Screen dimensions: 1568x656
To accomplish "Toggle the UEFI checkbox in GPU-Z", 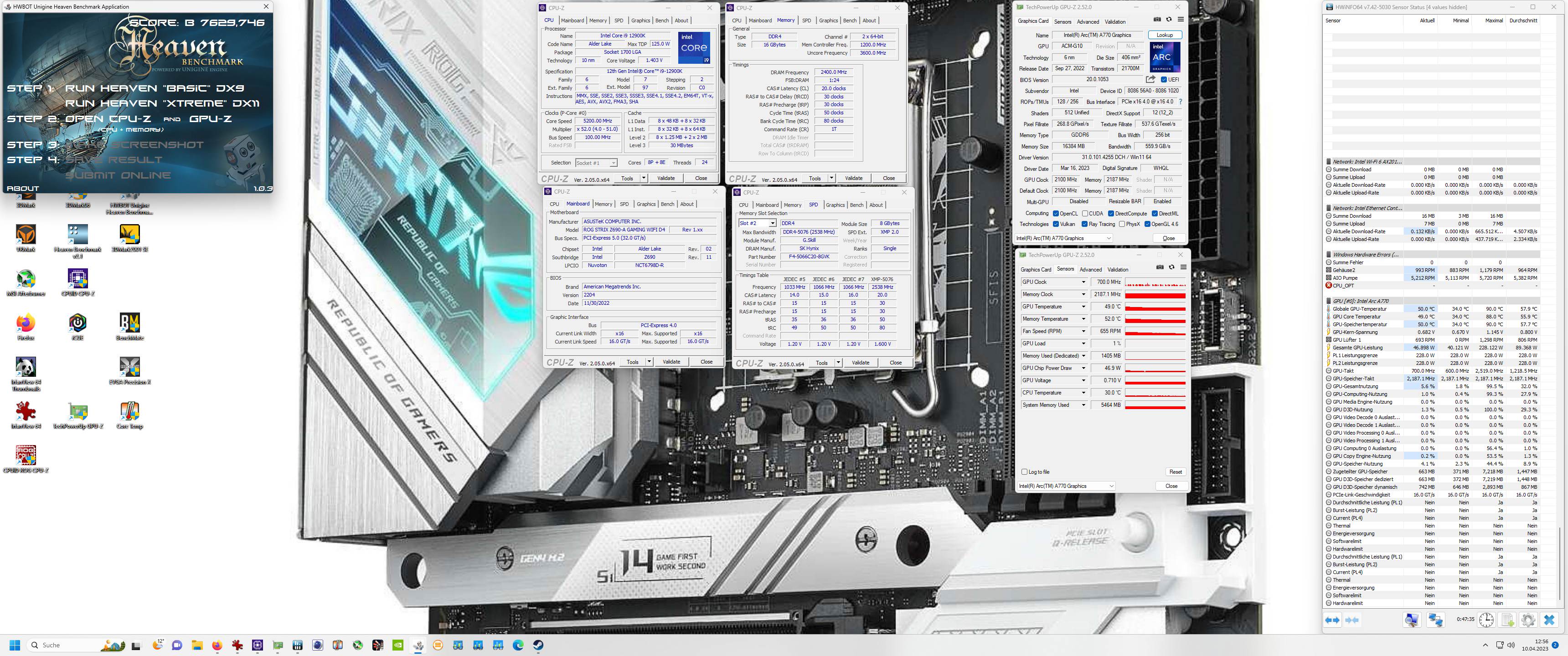I will 1164,80.
